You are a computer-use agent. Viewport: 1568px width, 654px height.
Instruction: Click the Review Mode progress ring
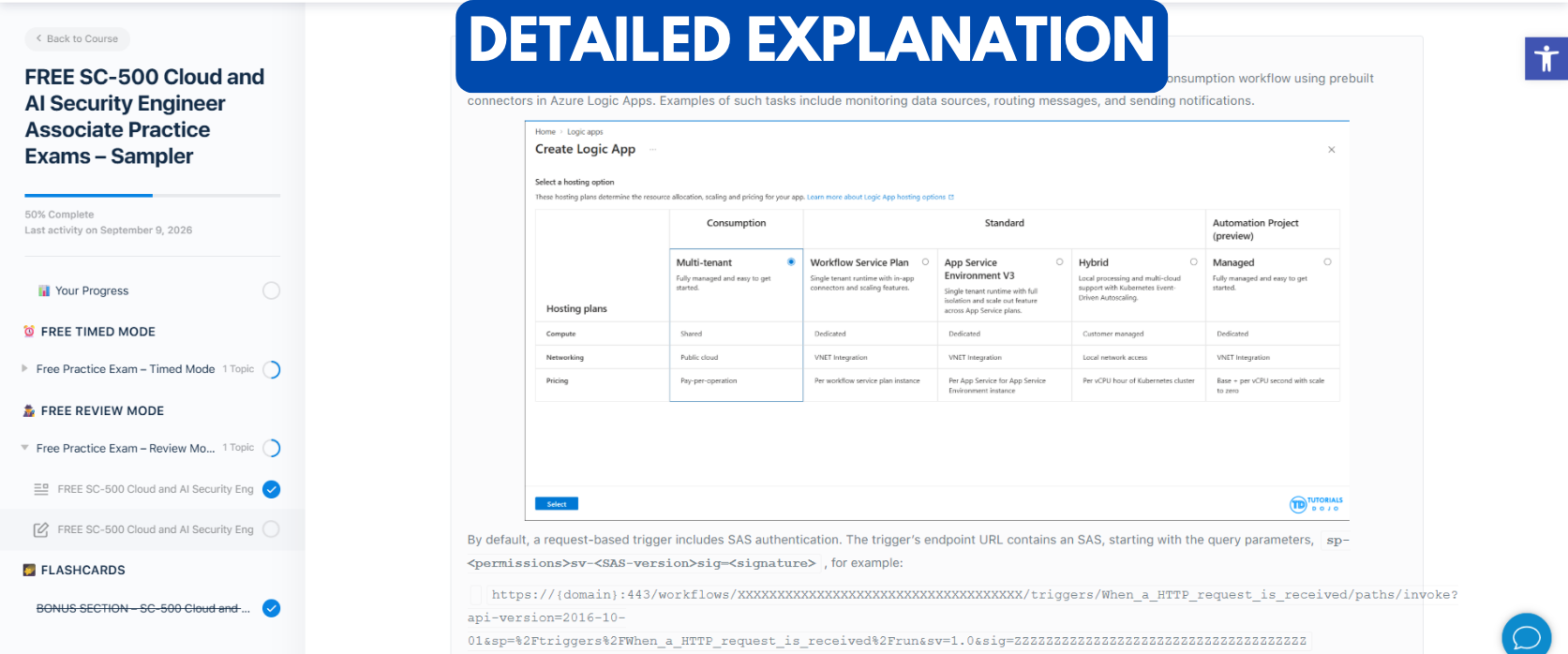coord(271,448)
